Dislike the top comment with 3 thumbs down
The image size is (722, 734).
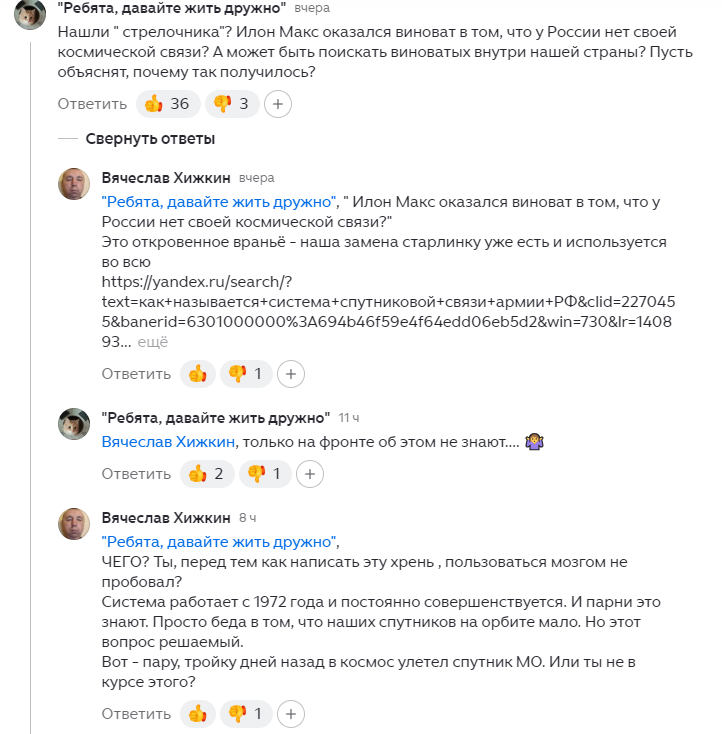click(232, 104)
